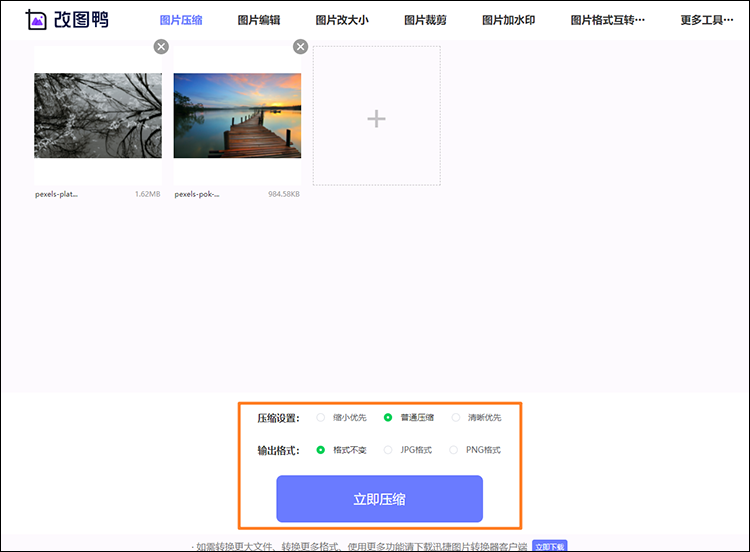750x552 pixels.
Task: Expand the 更多工具 menu
Action: pyautogui.click(x=706, y=20)
